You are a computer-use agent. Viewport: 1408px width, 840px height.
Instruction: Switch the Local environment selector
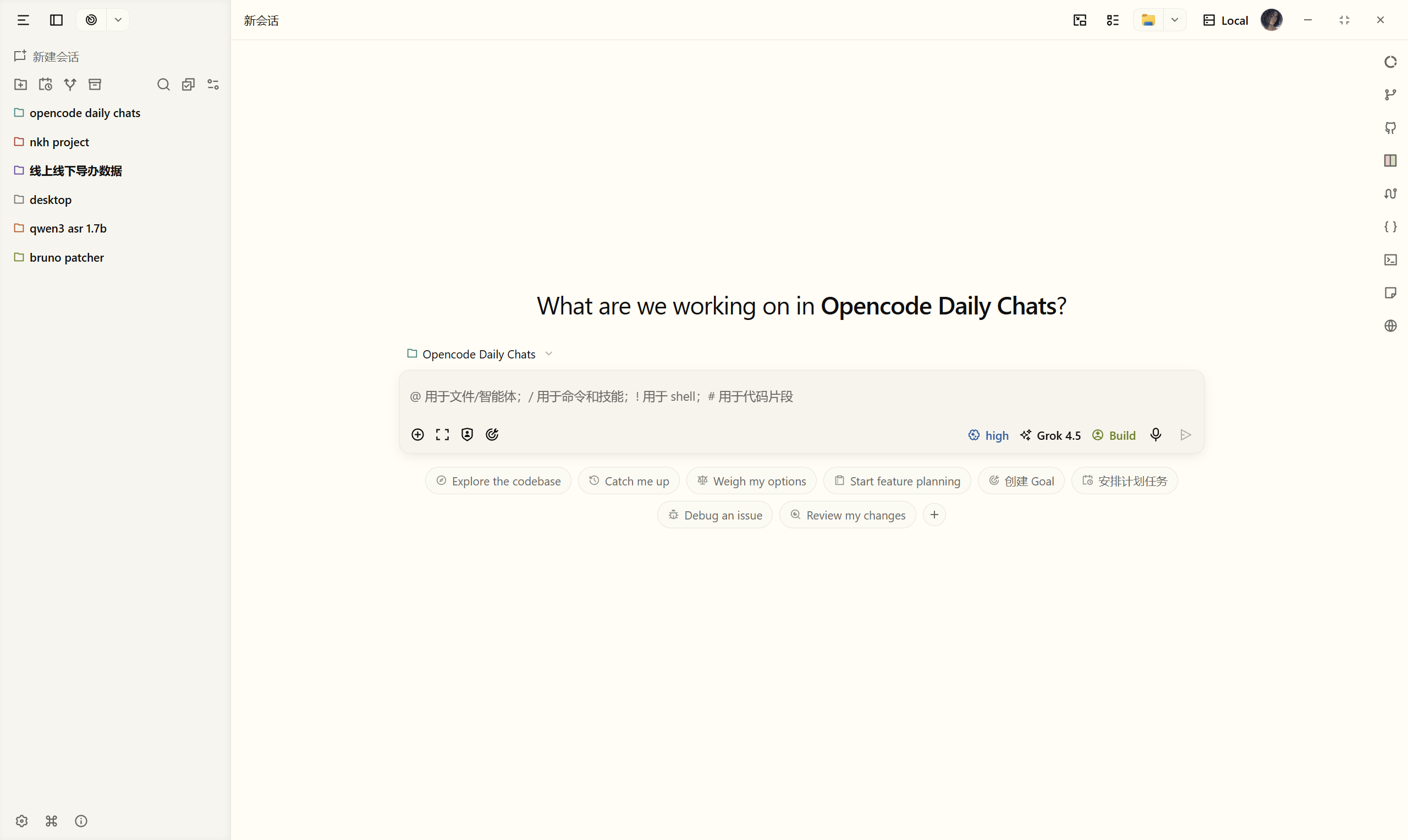pos(1226,20)
